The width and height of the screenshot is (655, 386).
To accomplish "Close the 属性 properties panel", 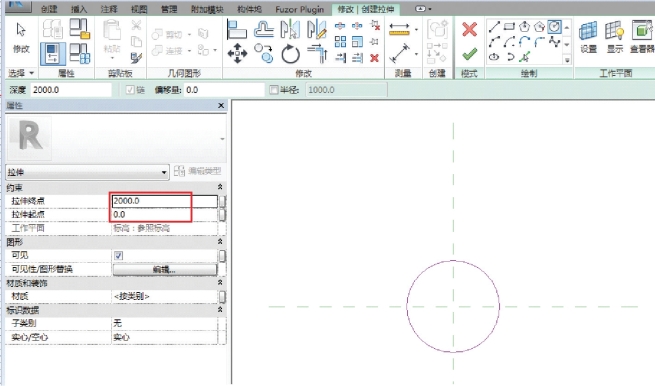I will pos(221,106).
